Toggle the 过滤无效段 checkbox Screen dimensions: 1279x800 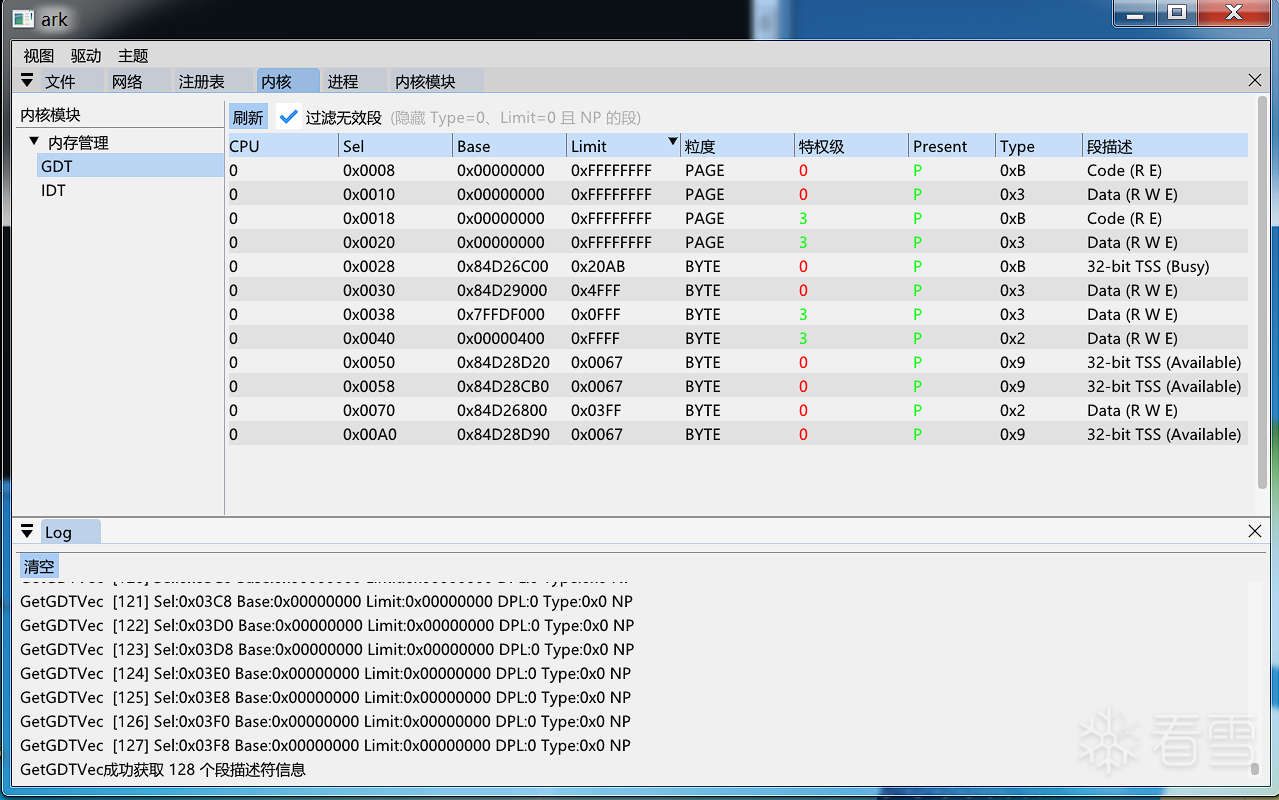click(x=289, y=117)
